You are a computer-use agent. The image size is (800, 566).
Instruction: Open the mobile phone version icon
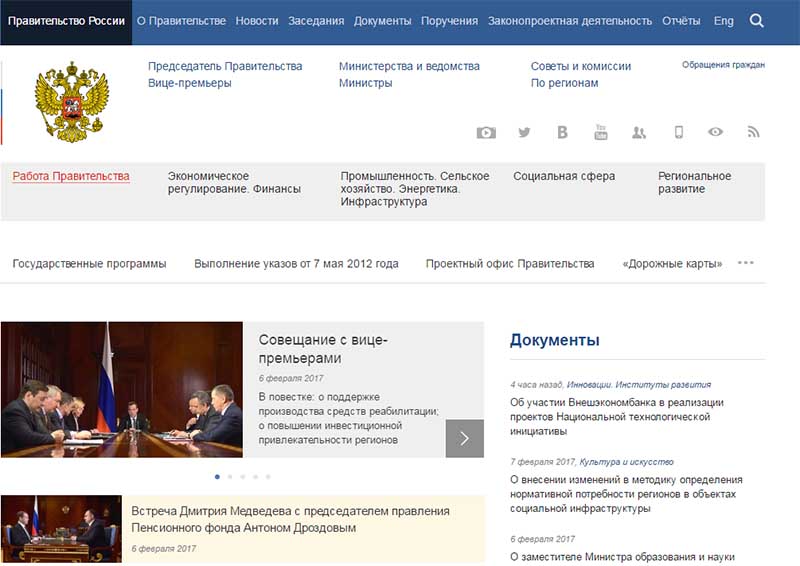(679, 132)
